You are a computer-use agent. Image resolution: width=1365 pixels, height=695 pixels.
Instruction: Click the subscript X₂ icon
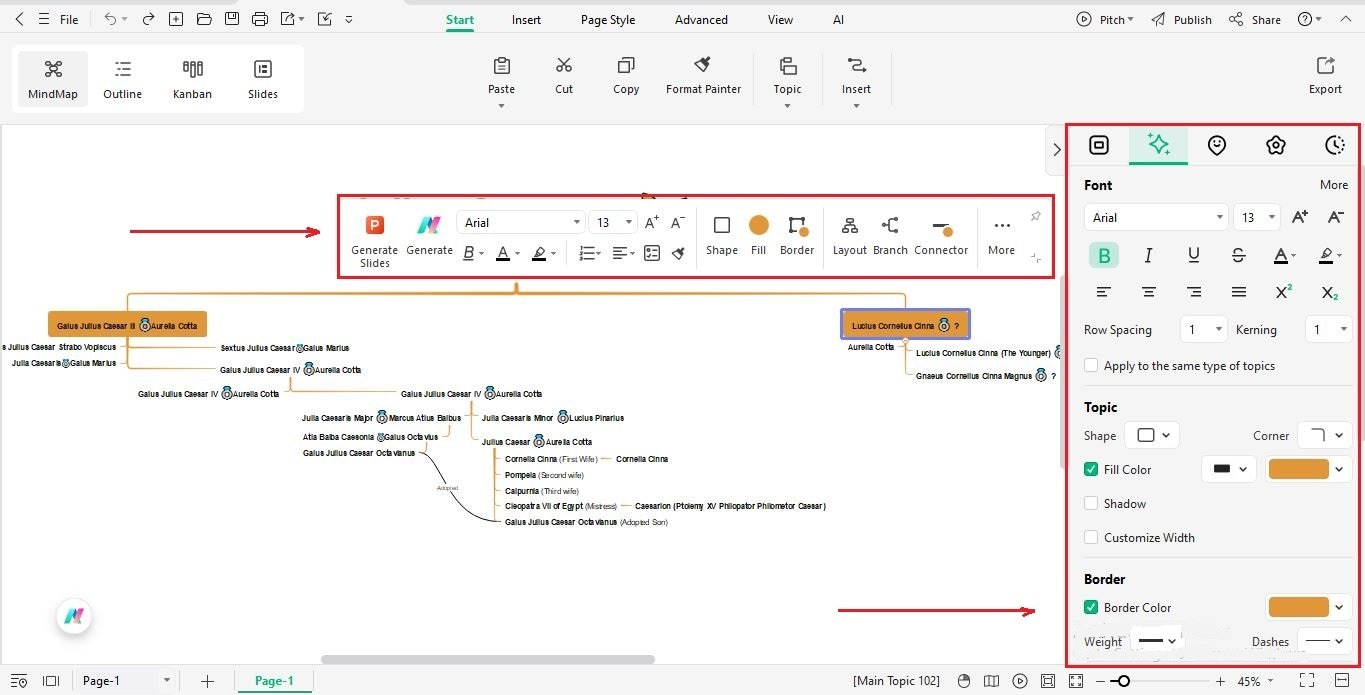tap(1329, 292)
